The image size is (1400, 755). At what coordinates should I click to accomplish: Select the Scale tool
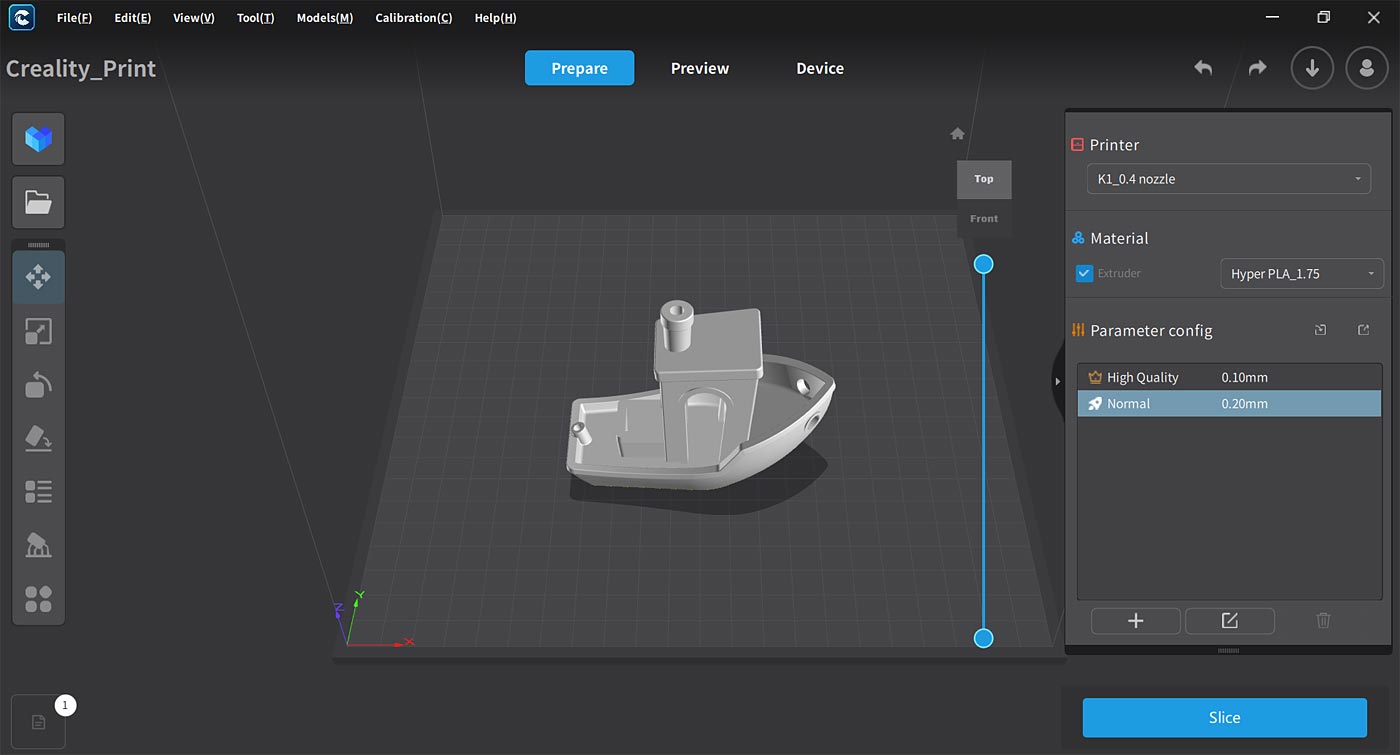point(38,331)
